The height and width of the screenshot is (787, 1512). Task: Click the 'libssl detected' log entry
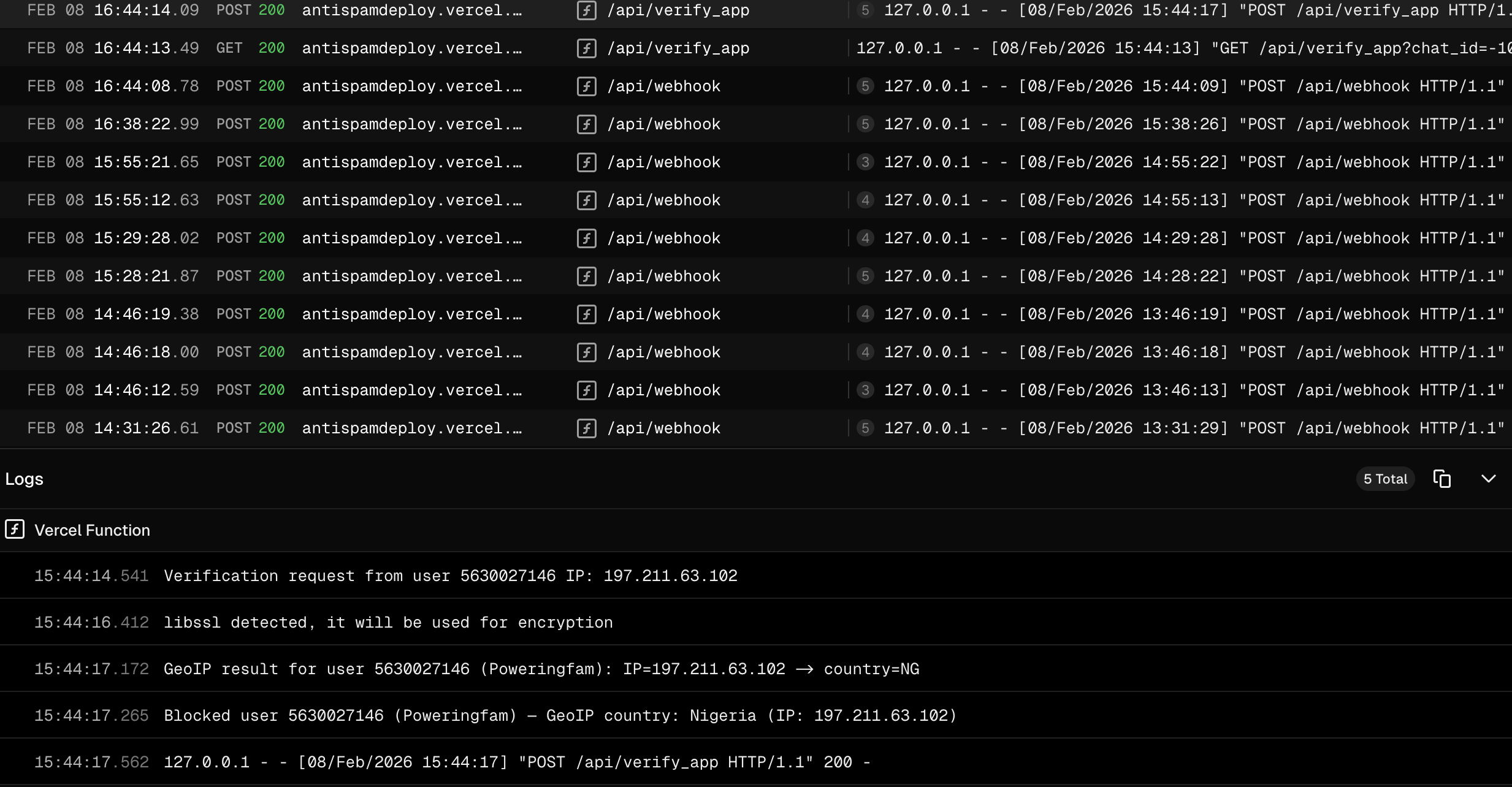[x=387, y=622]
